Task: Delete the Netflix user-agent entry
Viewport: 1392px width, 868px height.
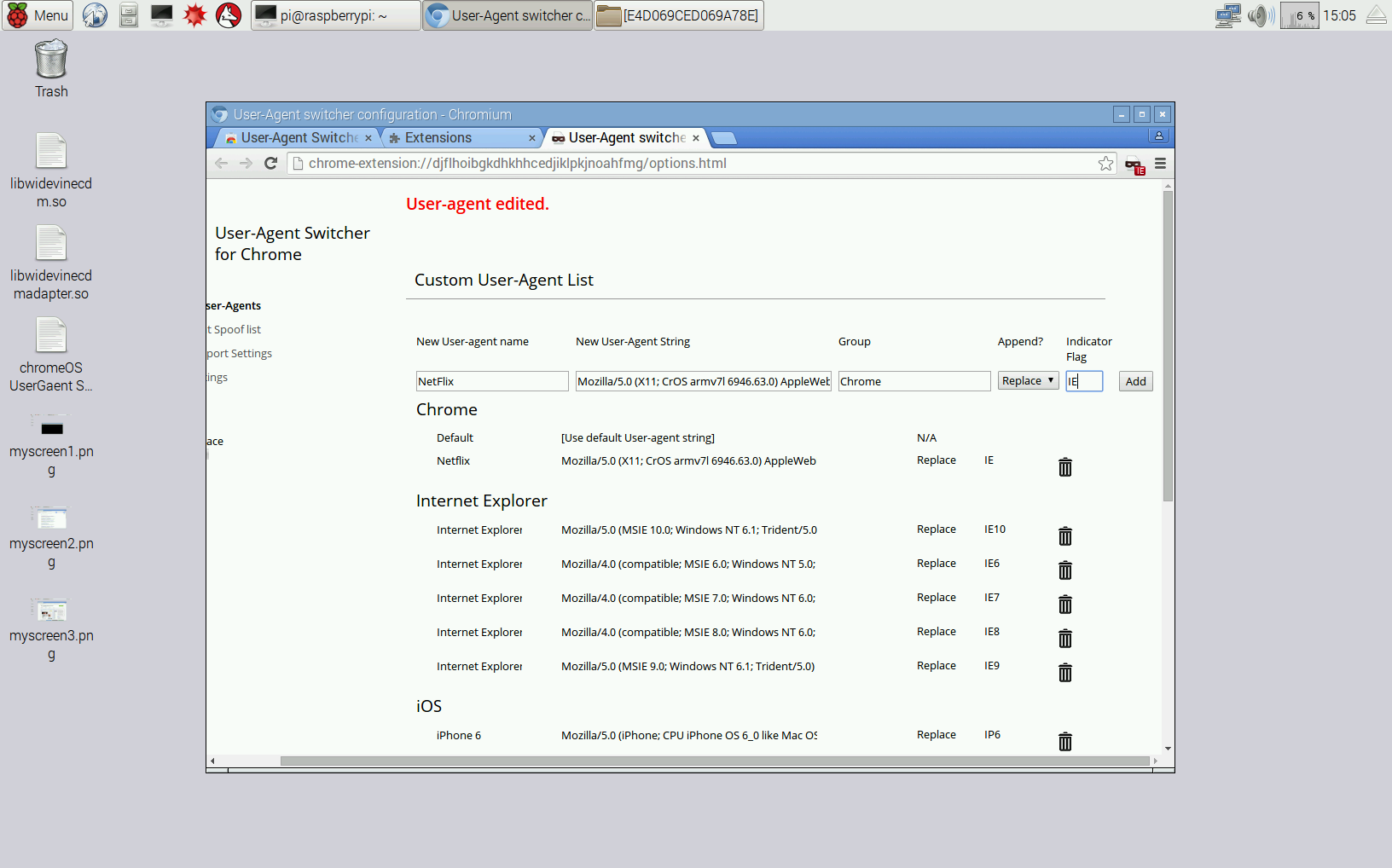Action: click(1065, 467)
